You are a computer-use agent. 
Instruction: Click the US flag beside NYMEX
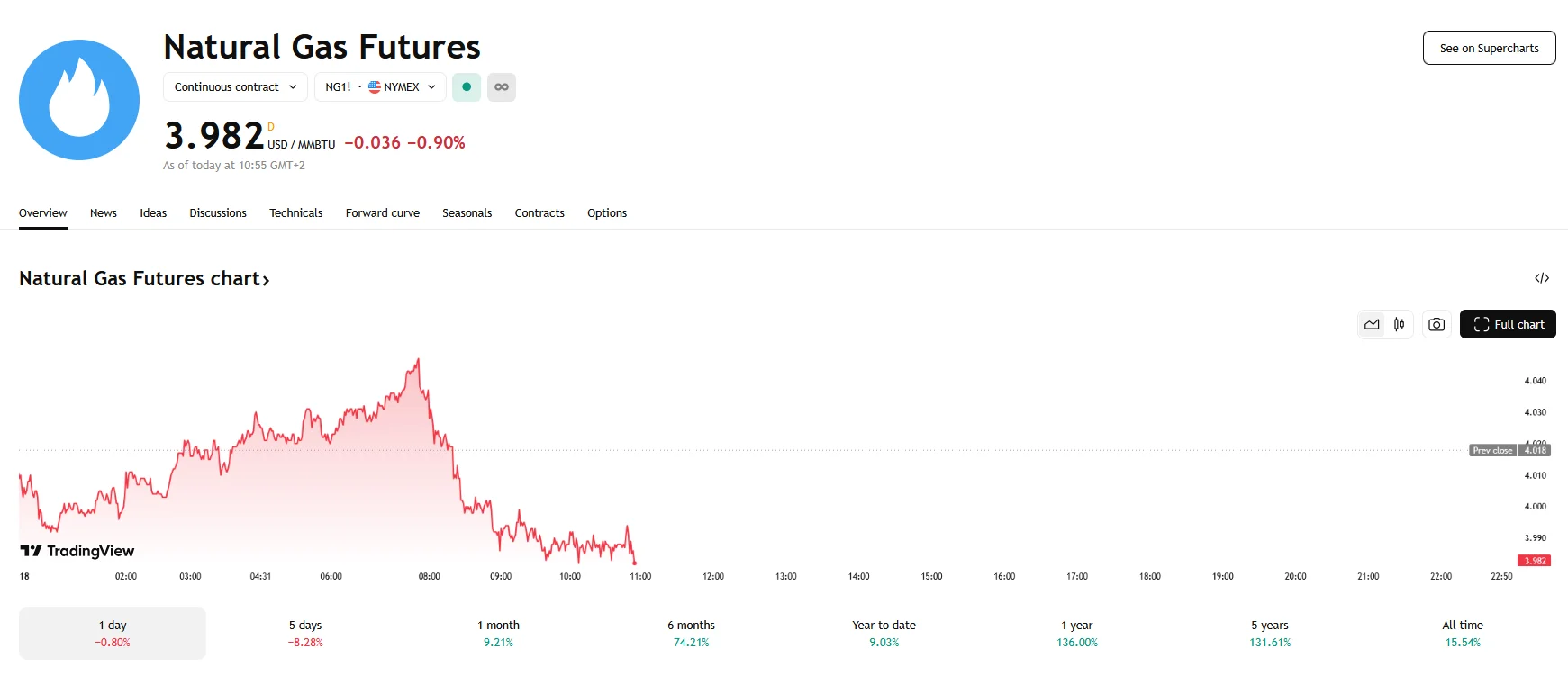pos(373,86)
